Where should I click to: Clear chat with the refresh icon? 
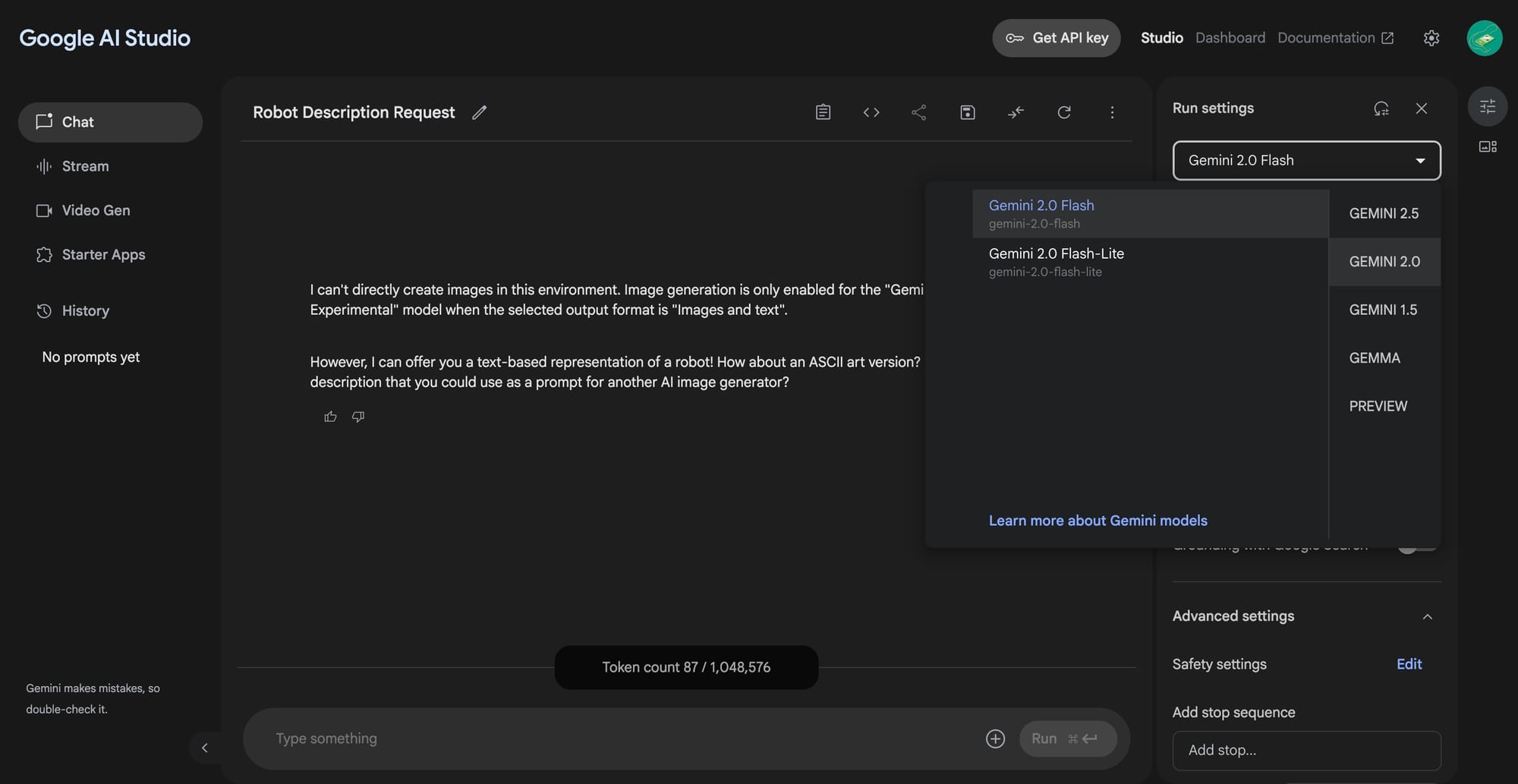[x=1064, y=112]
